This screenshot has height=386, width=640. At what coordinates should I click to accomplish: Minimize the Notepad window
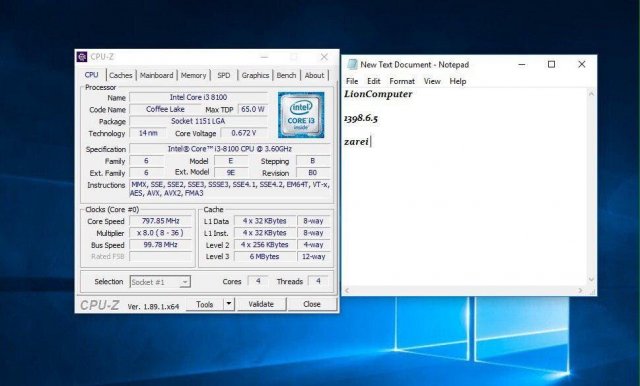[522, 64]
